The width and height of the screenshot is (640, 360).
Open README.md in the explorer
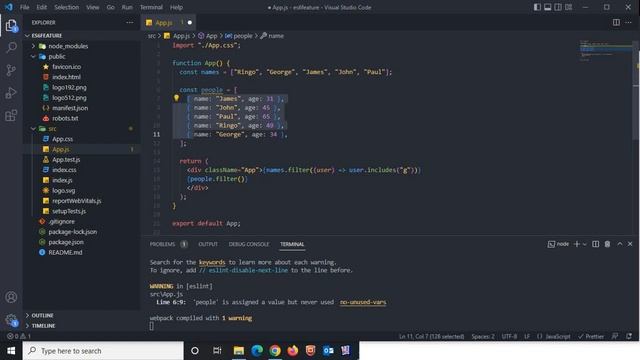(65, 252)
